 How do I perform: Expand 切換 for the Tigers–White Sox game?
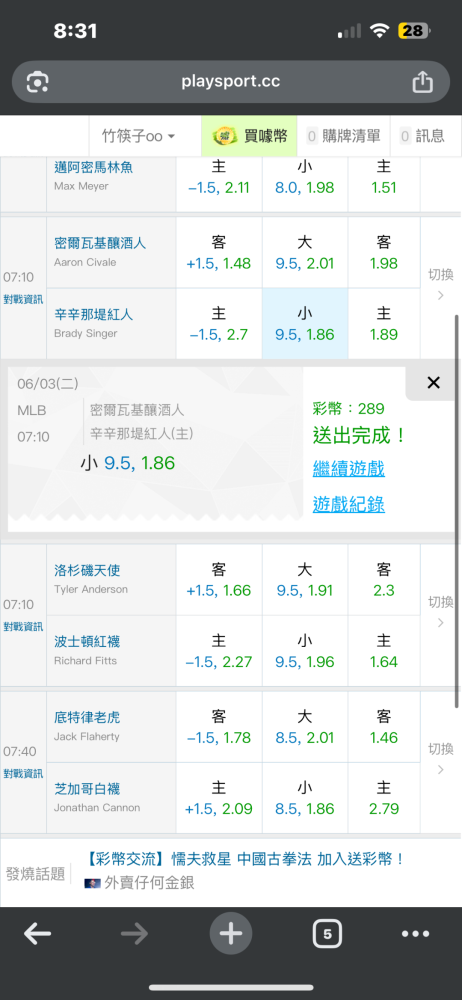[x=441, y=758]
